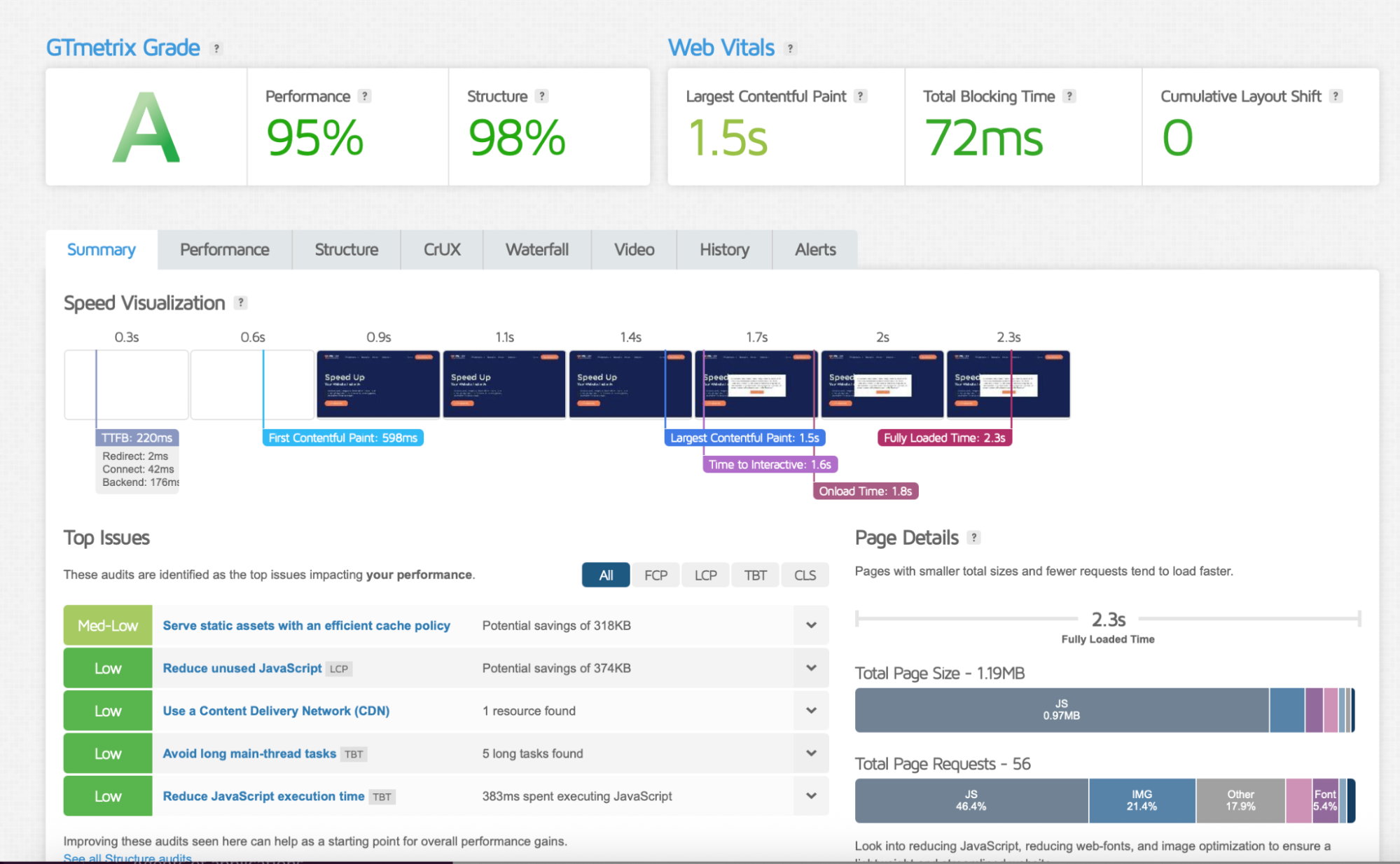Click the filmstrip frame at 0.9s
1400x864 pixels.
tap(378, 384)
